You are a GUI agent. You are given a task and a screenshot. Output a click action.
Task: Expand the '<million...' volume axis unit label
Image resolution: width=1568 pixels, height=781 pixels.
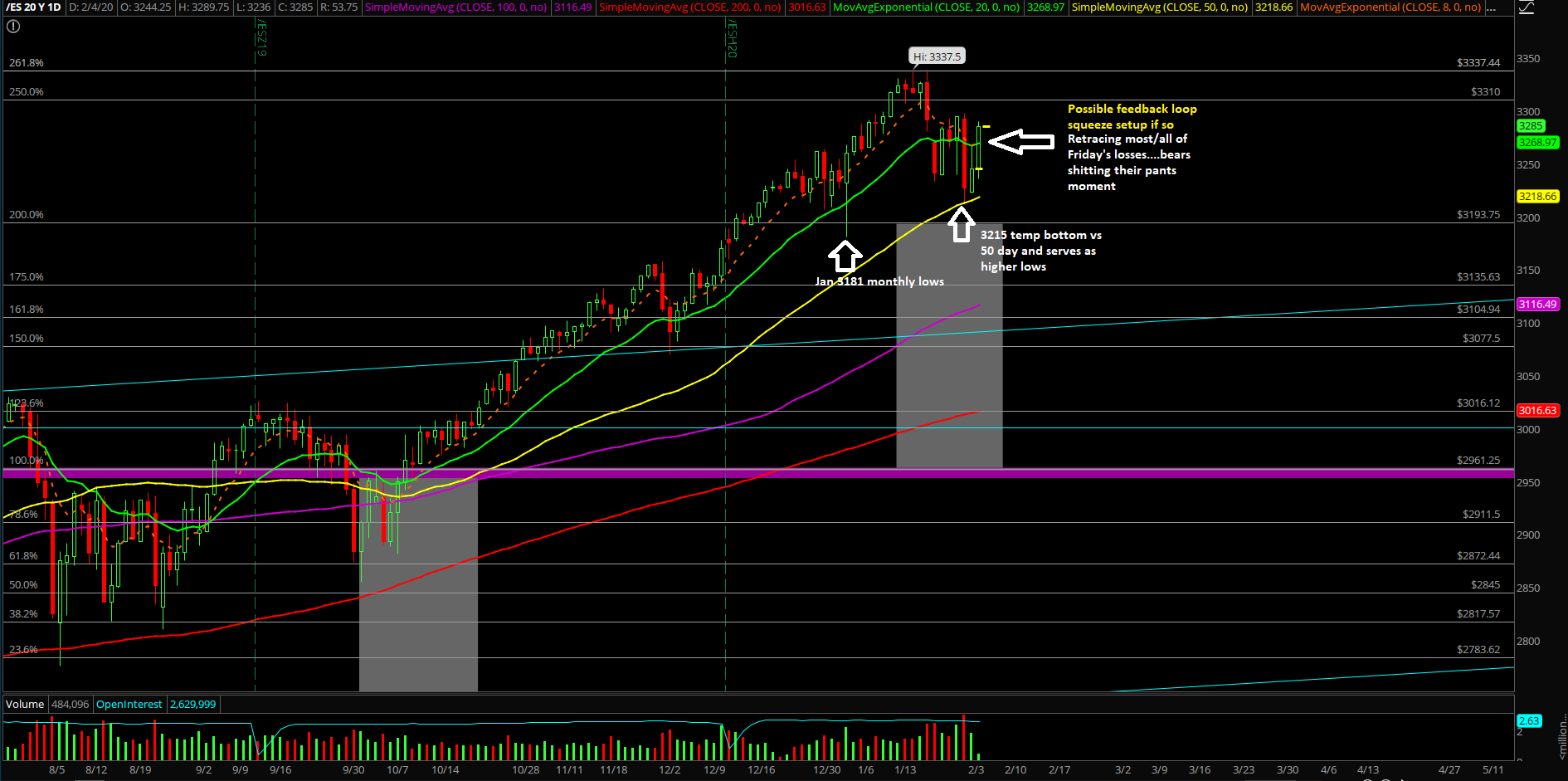click(x=1562, y=736)
